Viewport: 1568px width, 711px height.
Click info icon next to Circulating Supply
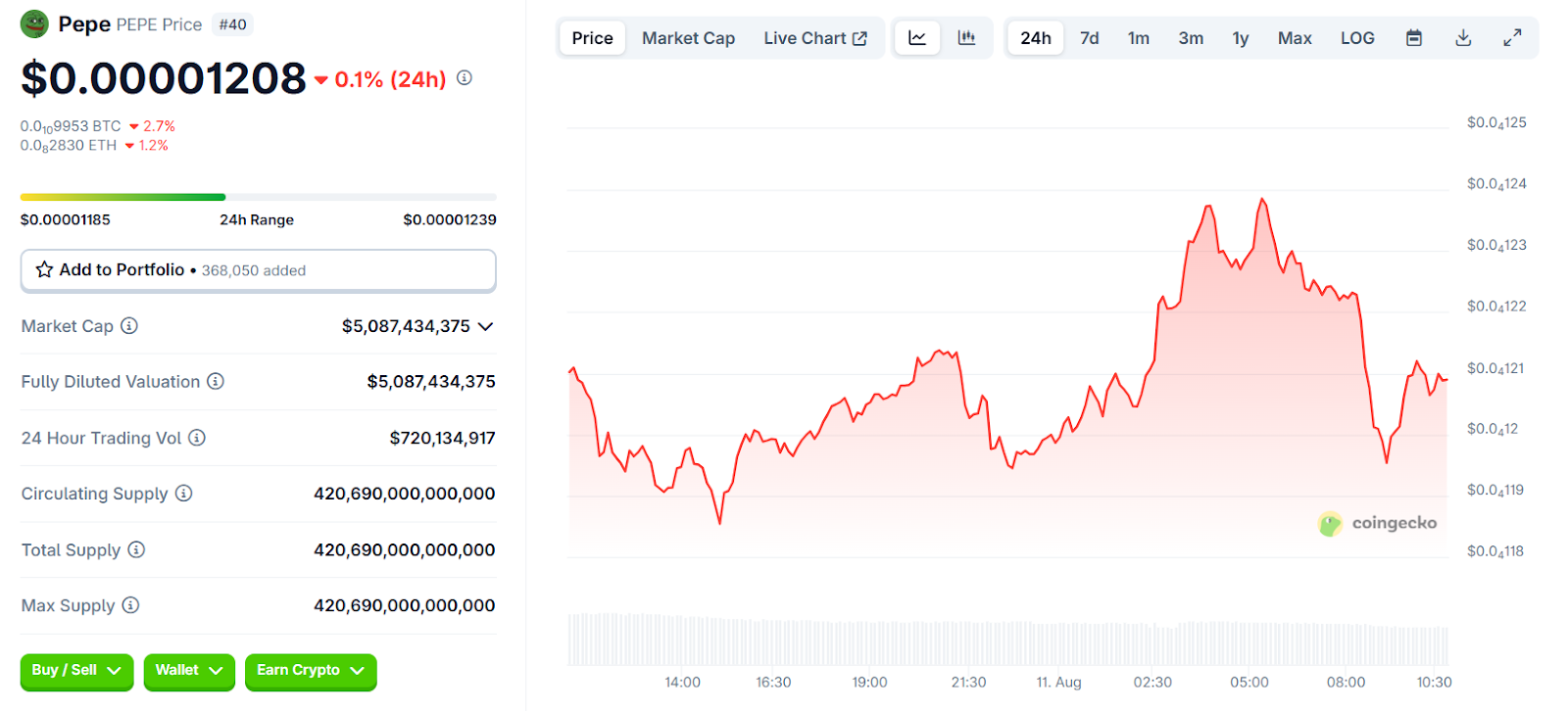tap(183, 494)
